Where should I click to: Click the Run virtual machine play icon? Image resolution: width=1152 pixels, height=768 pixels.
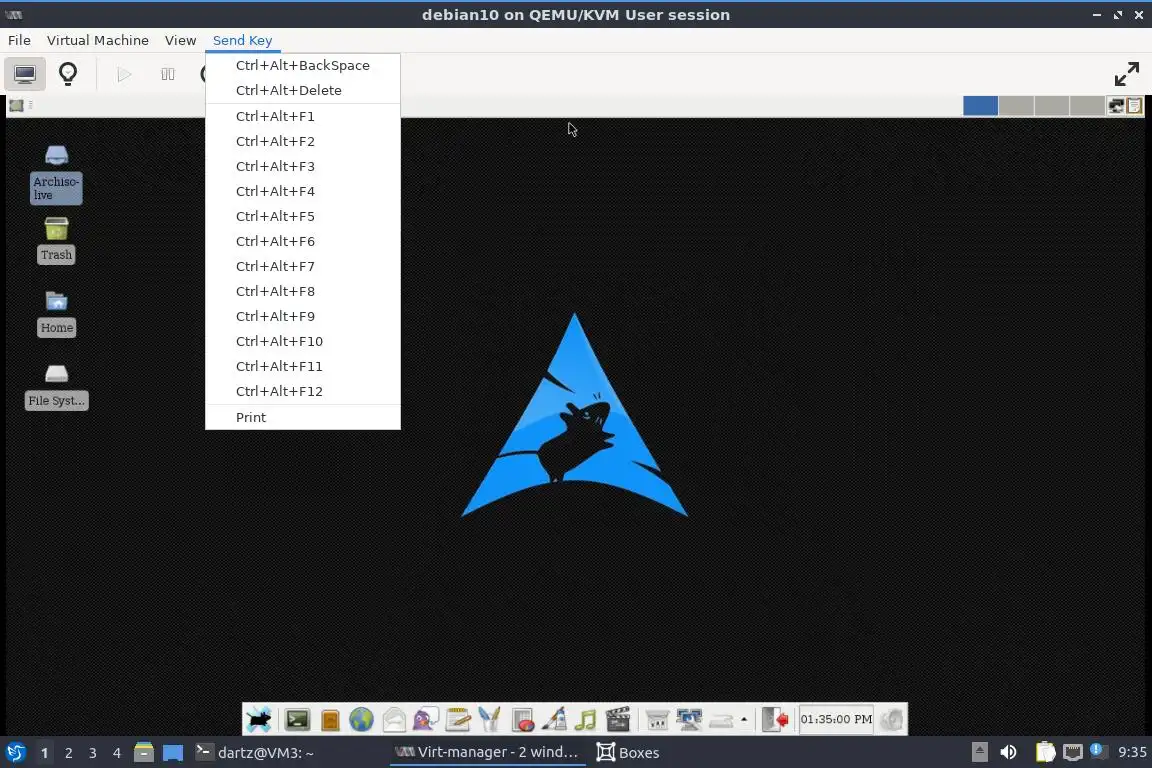click(x=124, y=73)
